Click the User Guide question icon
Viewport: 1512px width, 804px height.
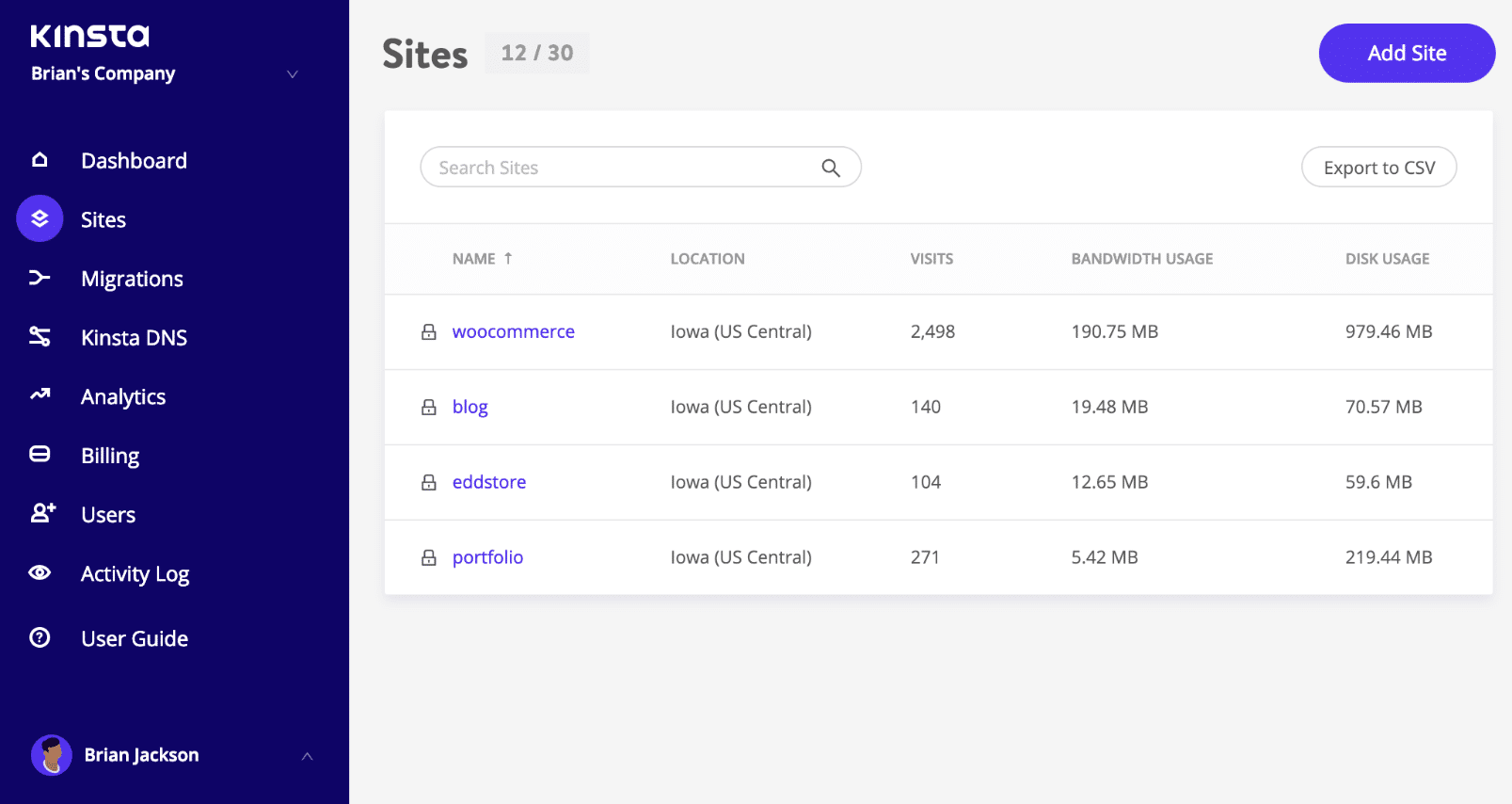[x=40, y=637]
